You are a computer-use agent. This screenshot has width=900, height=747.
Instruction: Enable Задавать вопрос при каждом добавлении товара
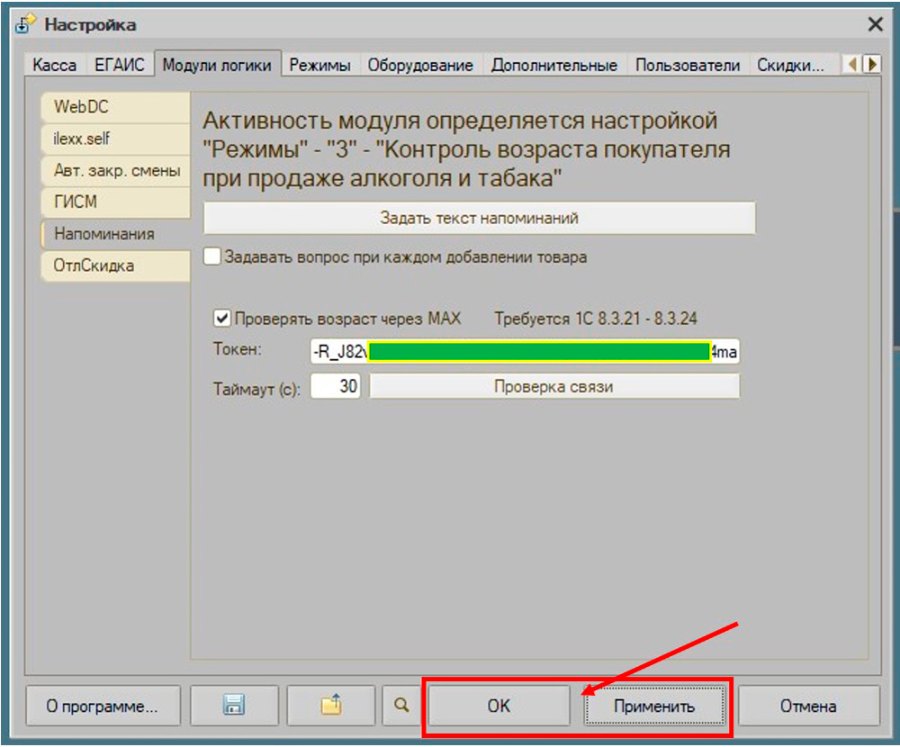click(x=212, y=256)
